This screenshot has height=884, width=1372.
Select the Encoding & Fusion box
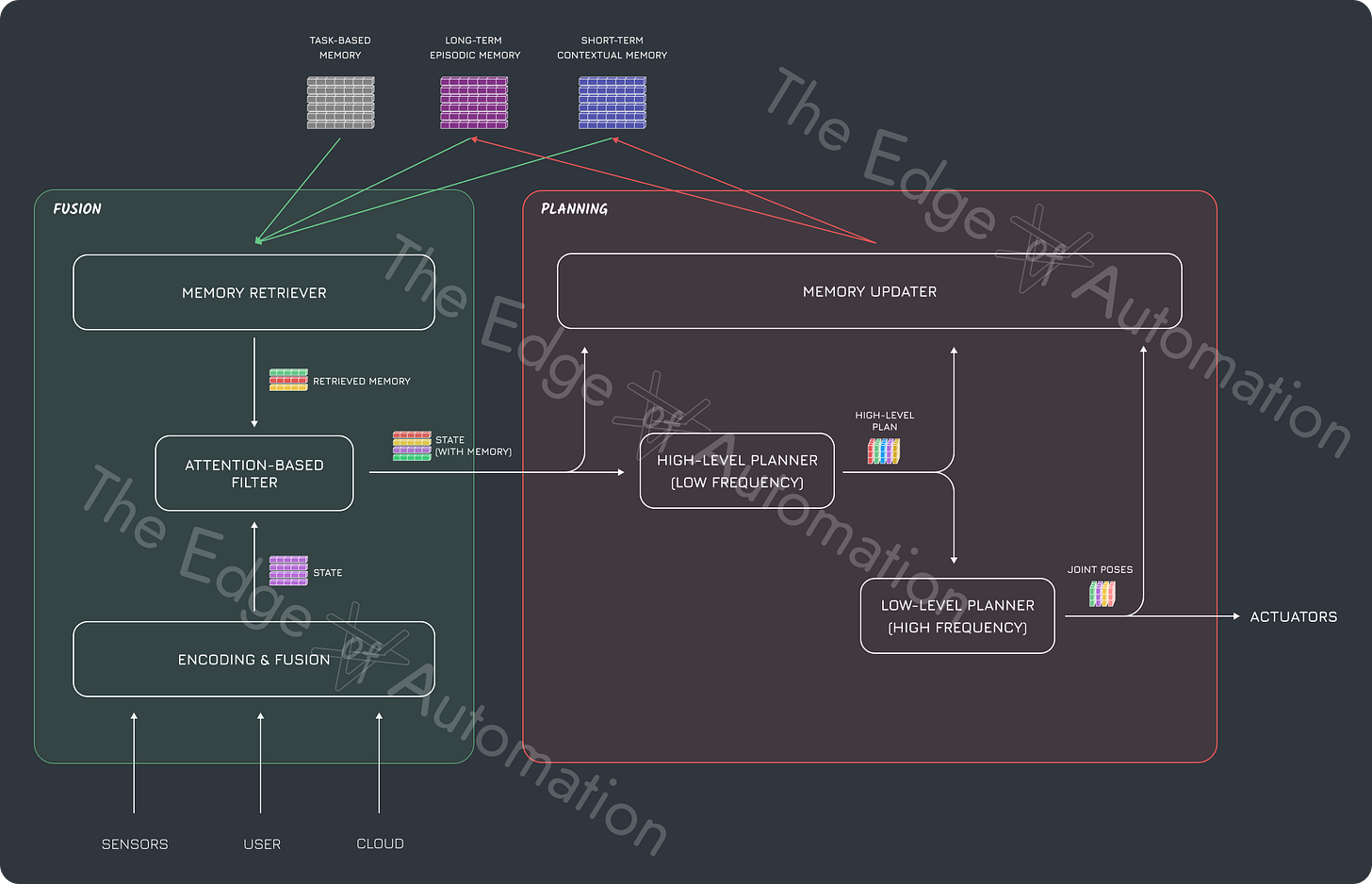click(x=254, y=659)
